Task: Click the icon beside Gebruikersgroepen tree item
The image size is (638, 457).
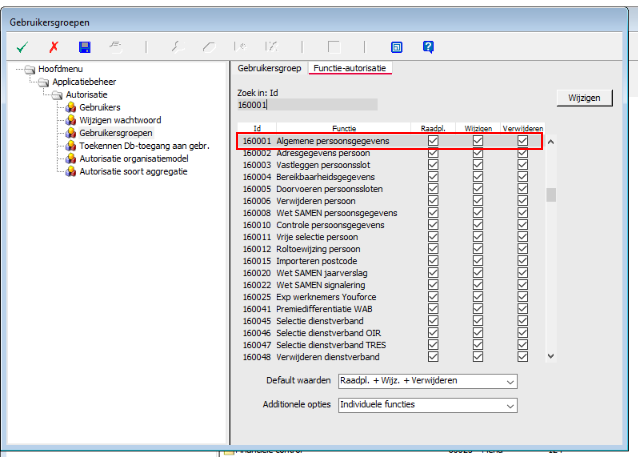Action: point(71,133)
